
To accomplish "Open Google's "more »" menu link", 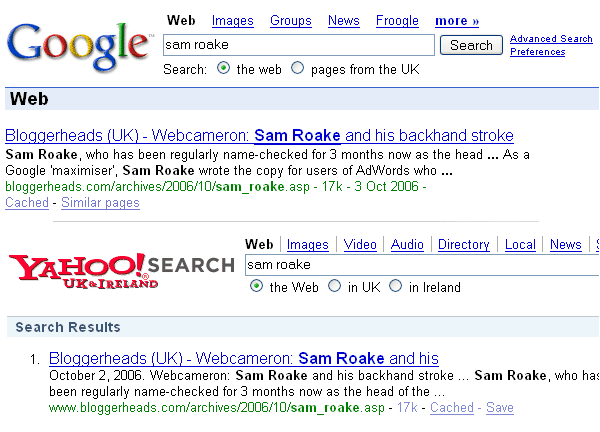I will [457, 21].
